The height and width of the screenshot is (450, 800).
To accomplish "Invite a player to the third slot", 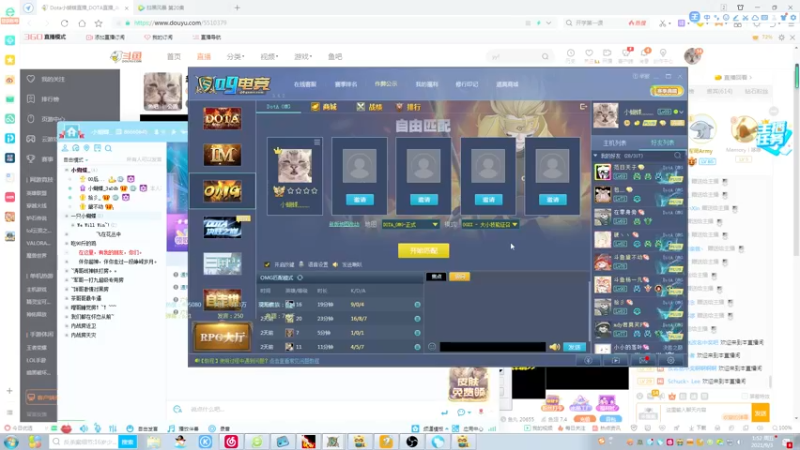I will [x=424, y=199].
